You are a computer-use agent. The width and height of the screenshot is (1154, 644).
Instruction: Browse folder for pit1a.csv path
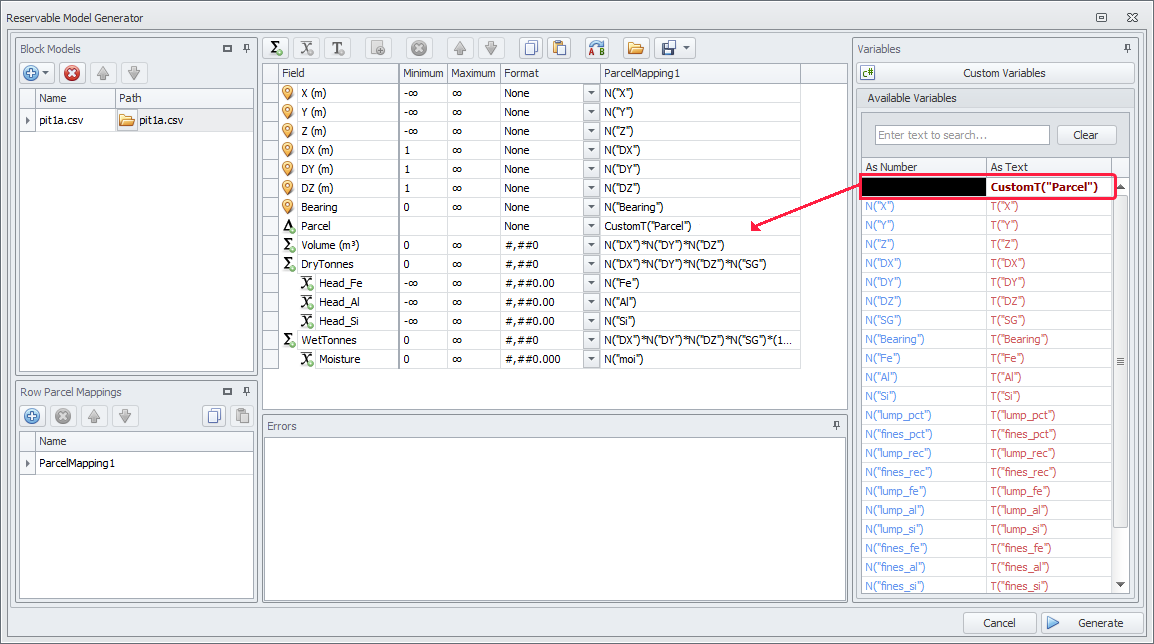[x=127, y=120]
